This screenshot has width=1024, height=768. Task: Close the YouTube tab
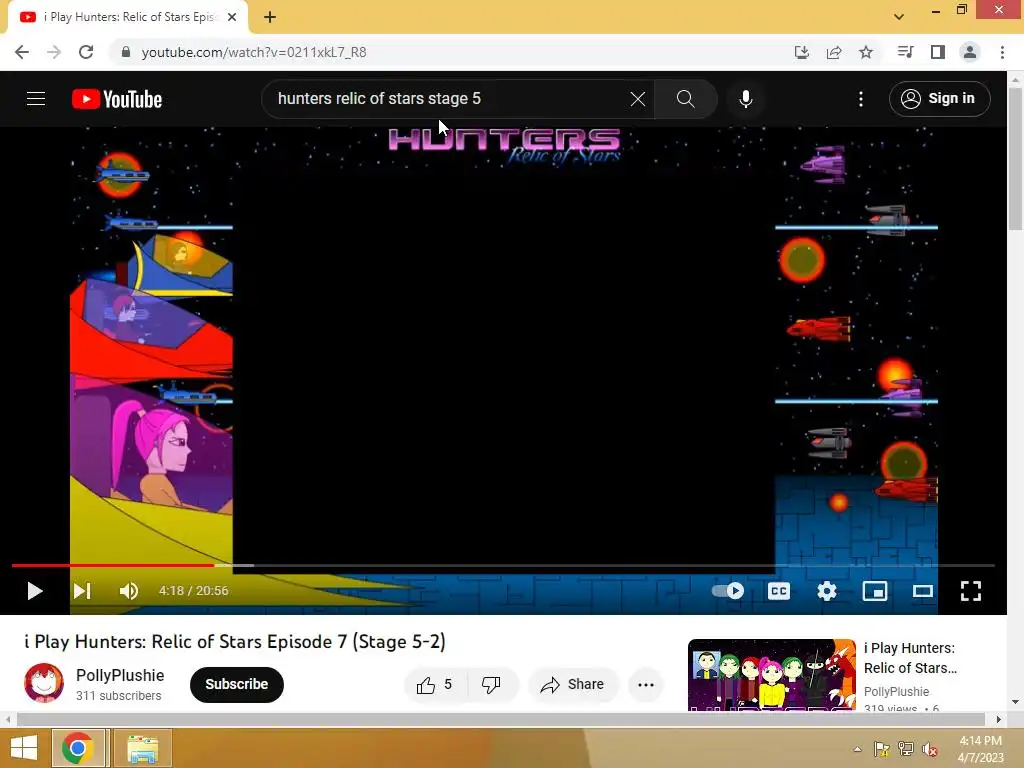click(x=232, y=17)
